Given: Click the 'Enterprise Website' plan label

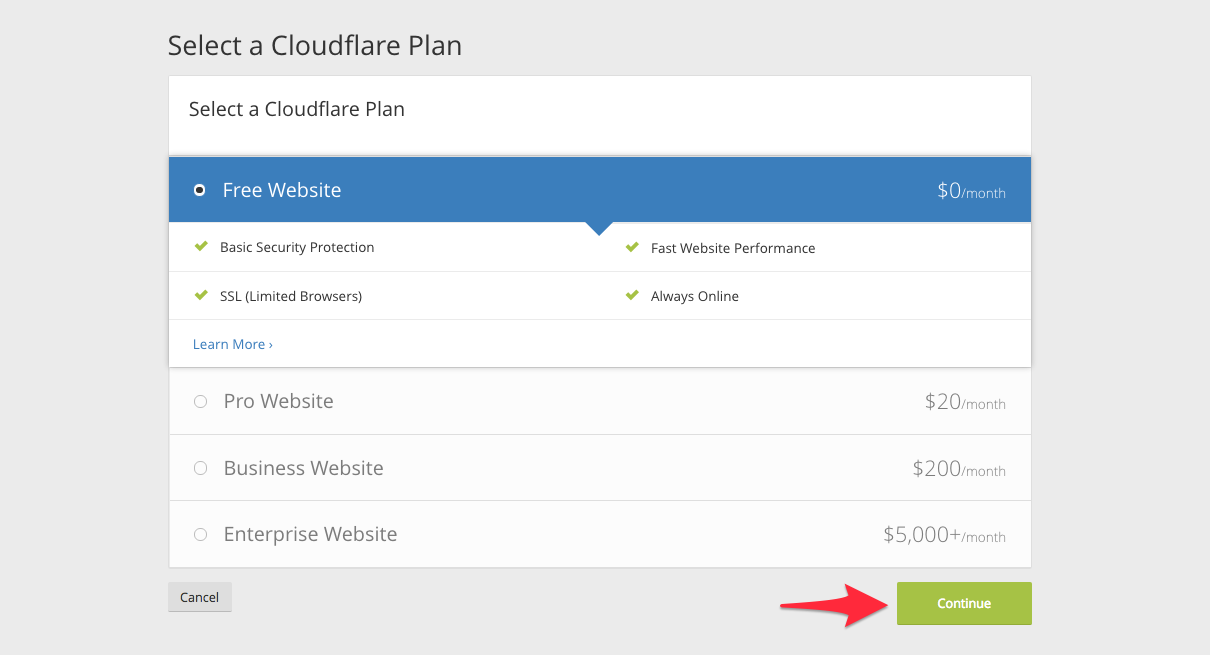Looking at the screenshot, I should [311, 534].
